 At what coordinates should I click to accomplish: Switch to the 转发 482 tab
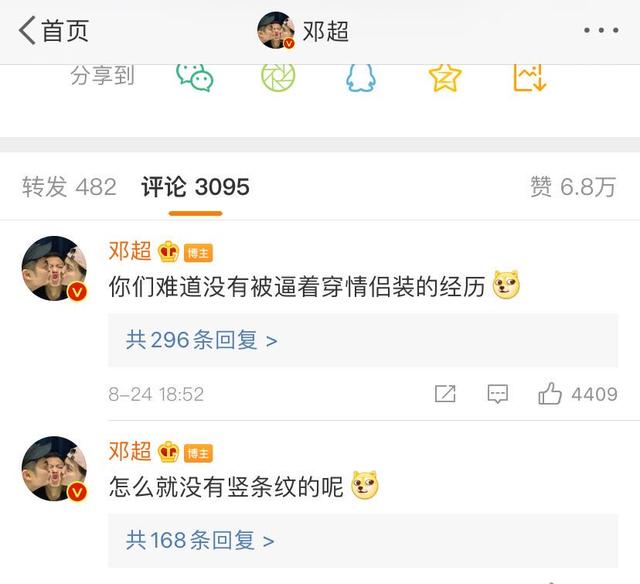(x=69, y=187)
